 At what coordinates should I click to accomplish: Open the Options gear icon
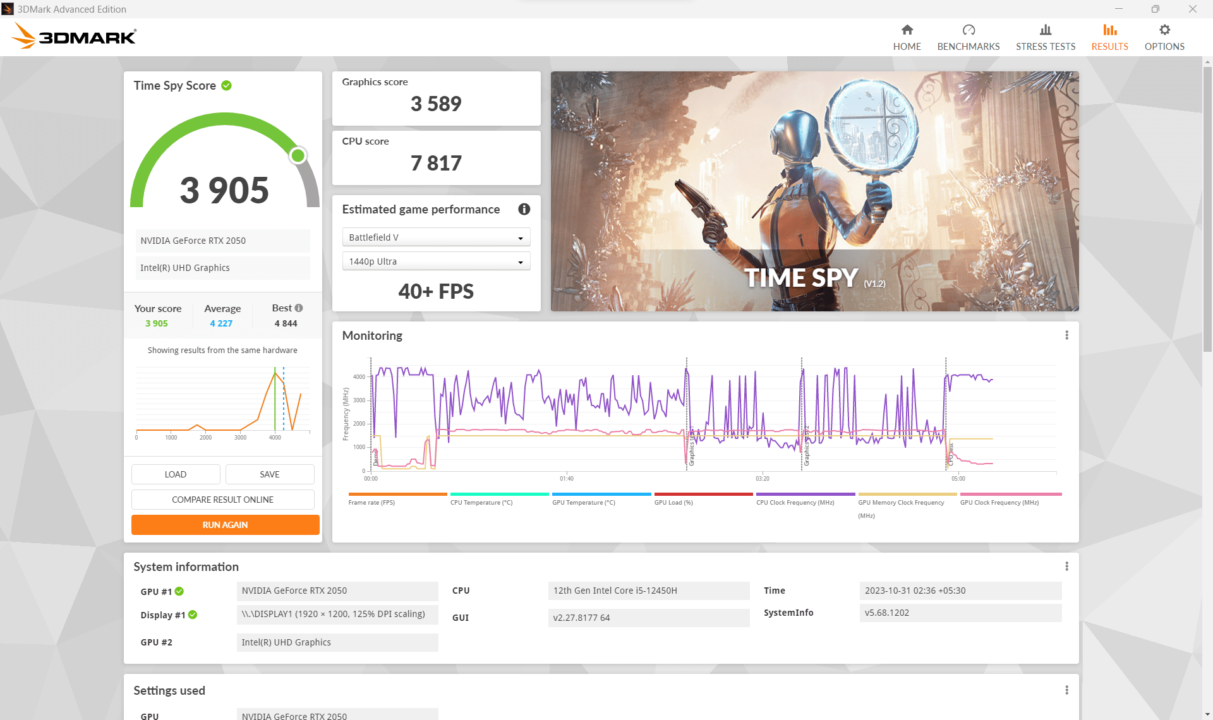[x=1164, y=31]
